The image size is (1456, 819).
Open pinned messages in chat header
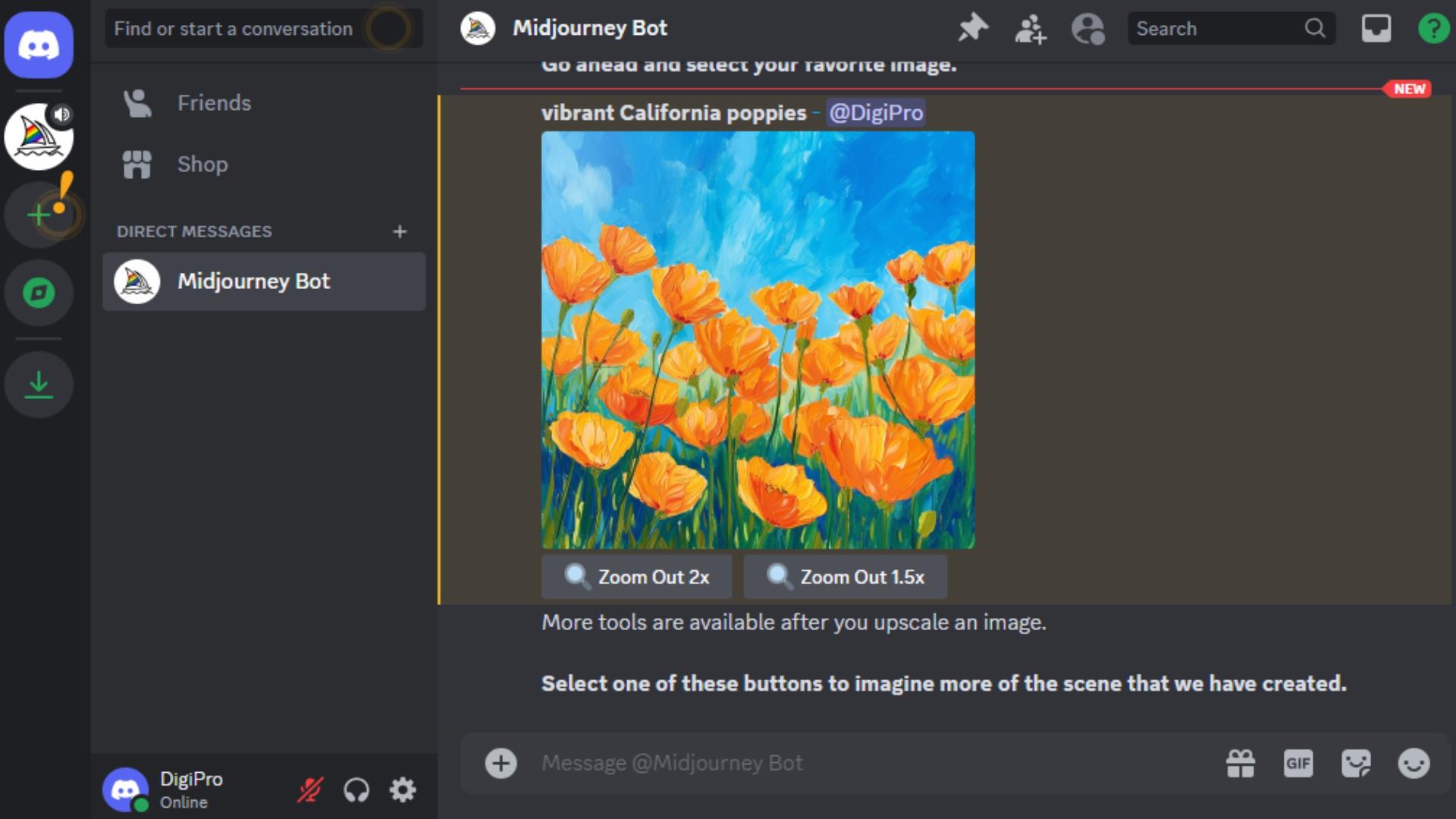[973, 29]
